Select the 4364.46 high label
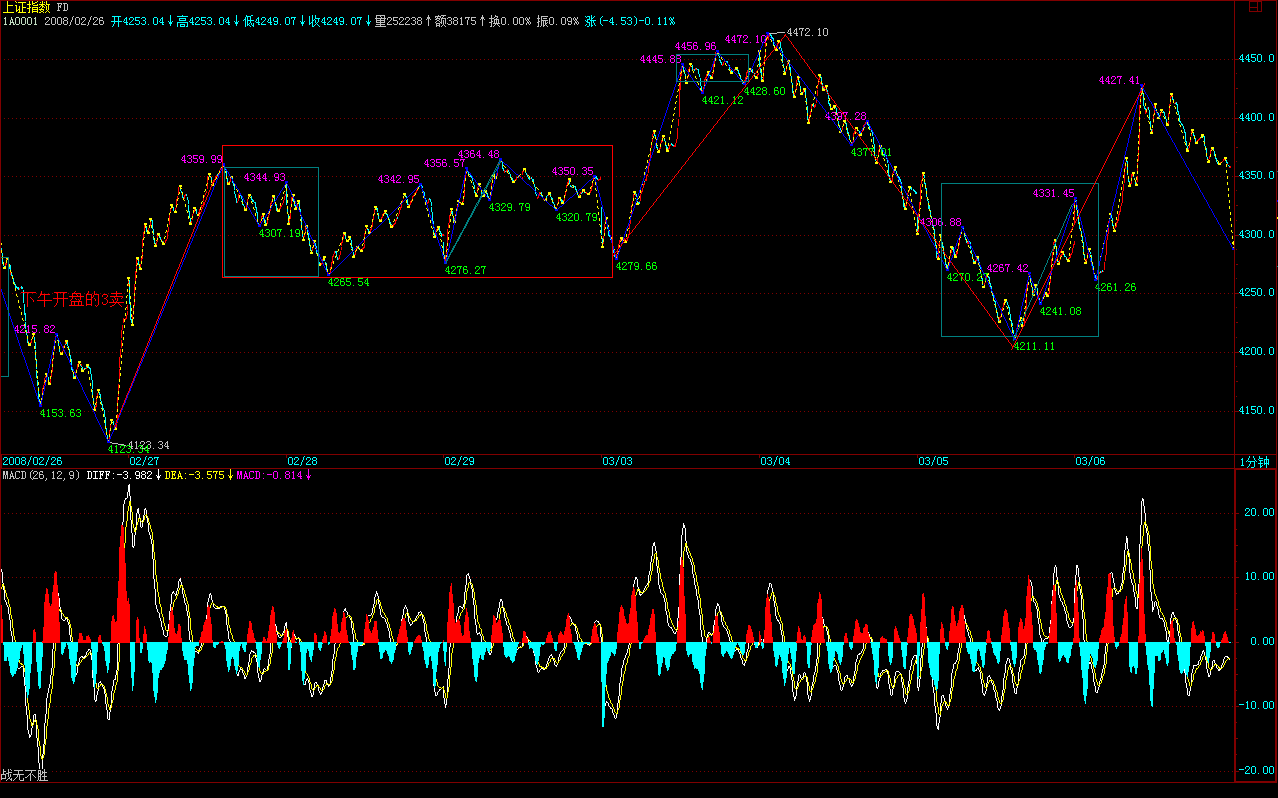1278x798 pixels. point(478,154)
